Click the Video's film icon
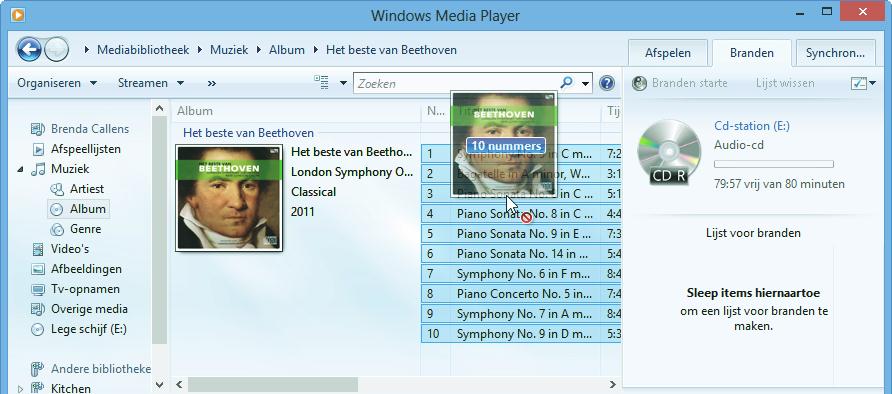 click(x=38, y=249)
